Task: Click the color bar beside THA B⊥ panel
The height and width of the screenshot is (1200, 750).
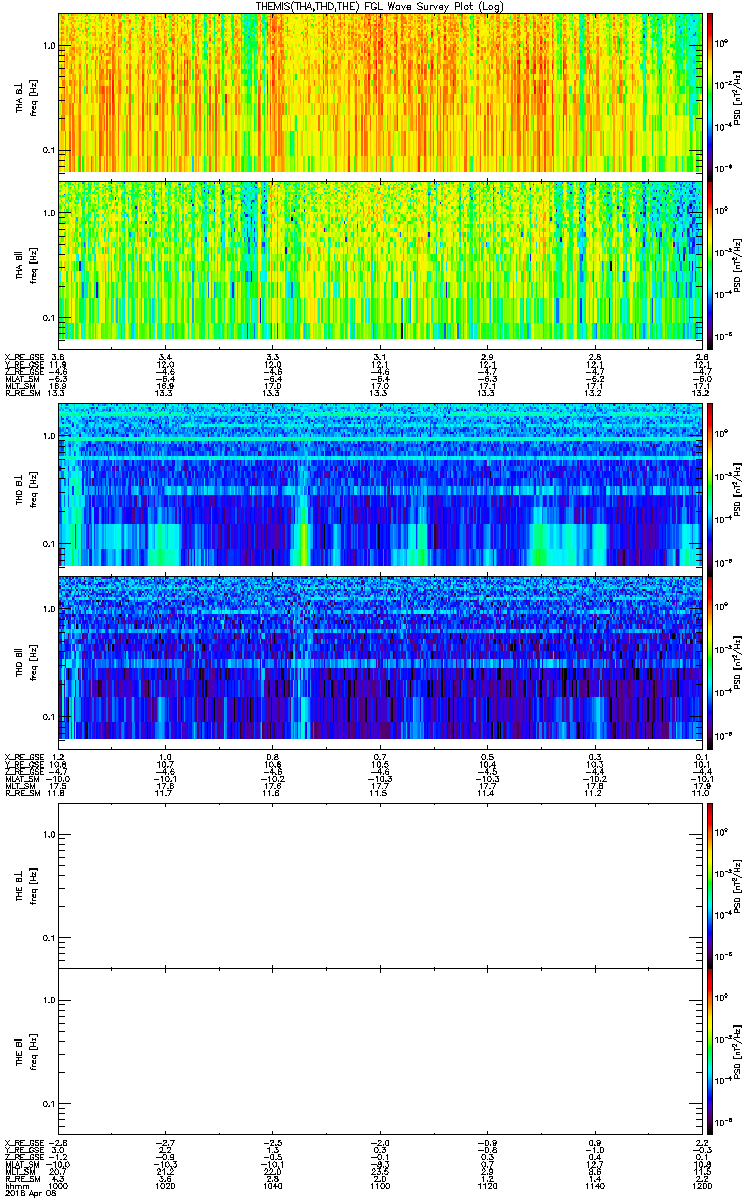Action: pyautogui.click(x=710, y=92)
